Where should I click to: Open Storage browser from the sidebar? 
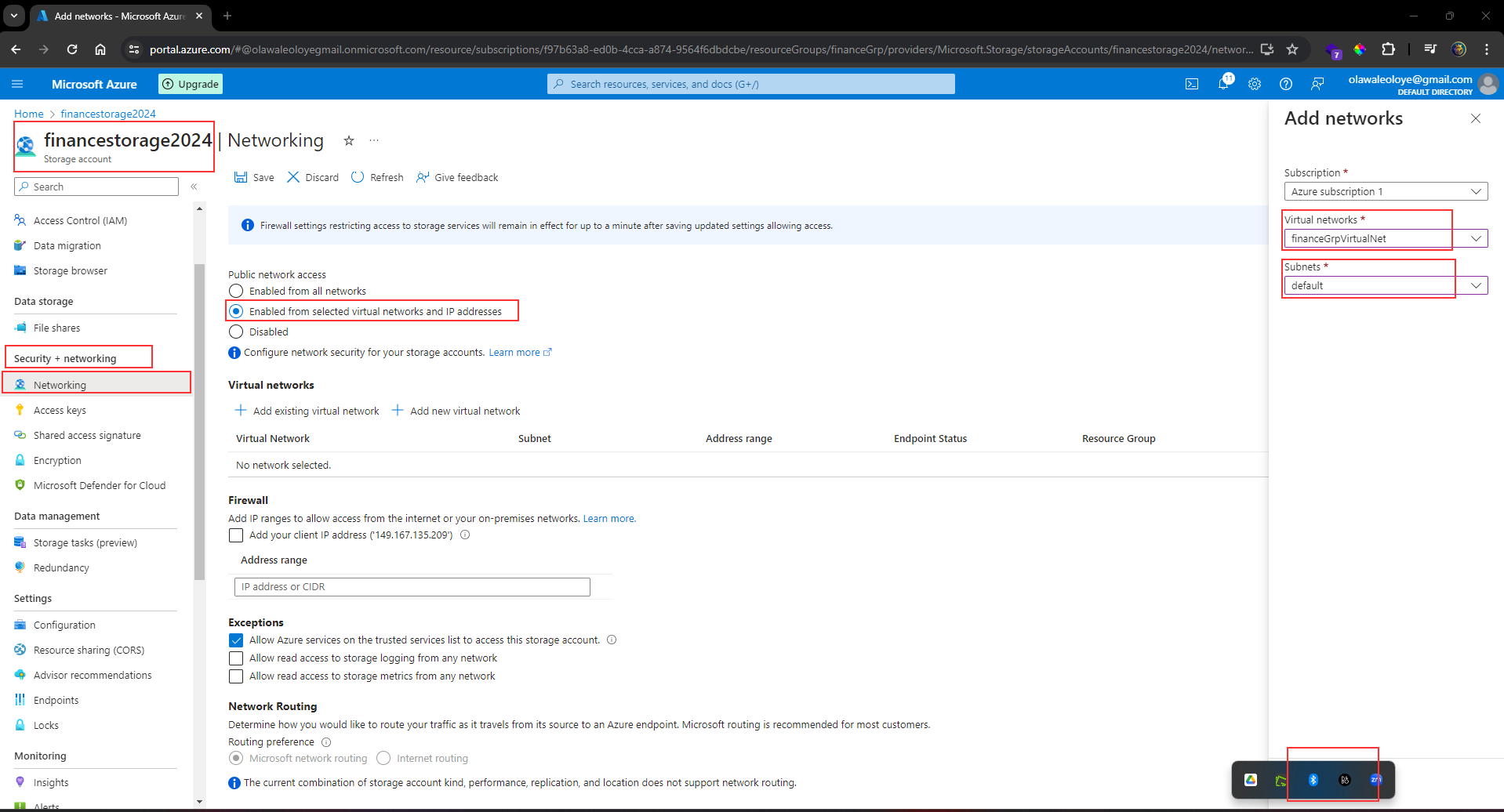[70, 270]
